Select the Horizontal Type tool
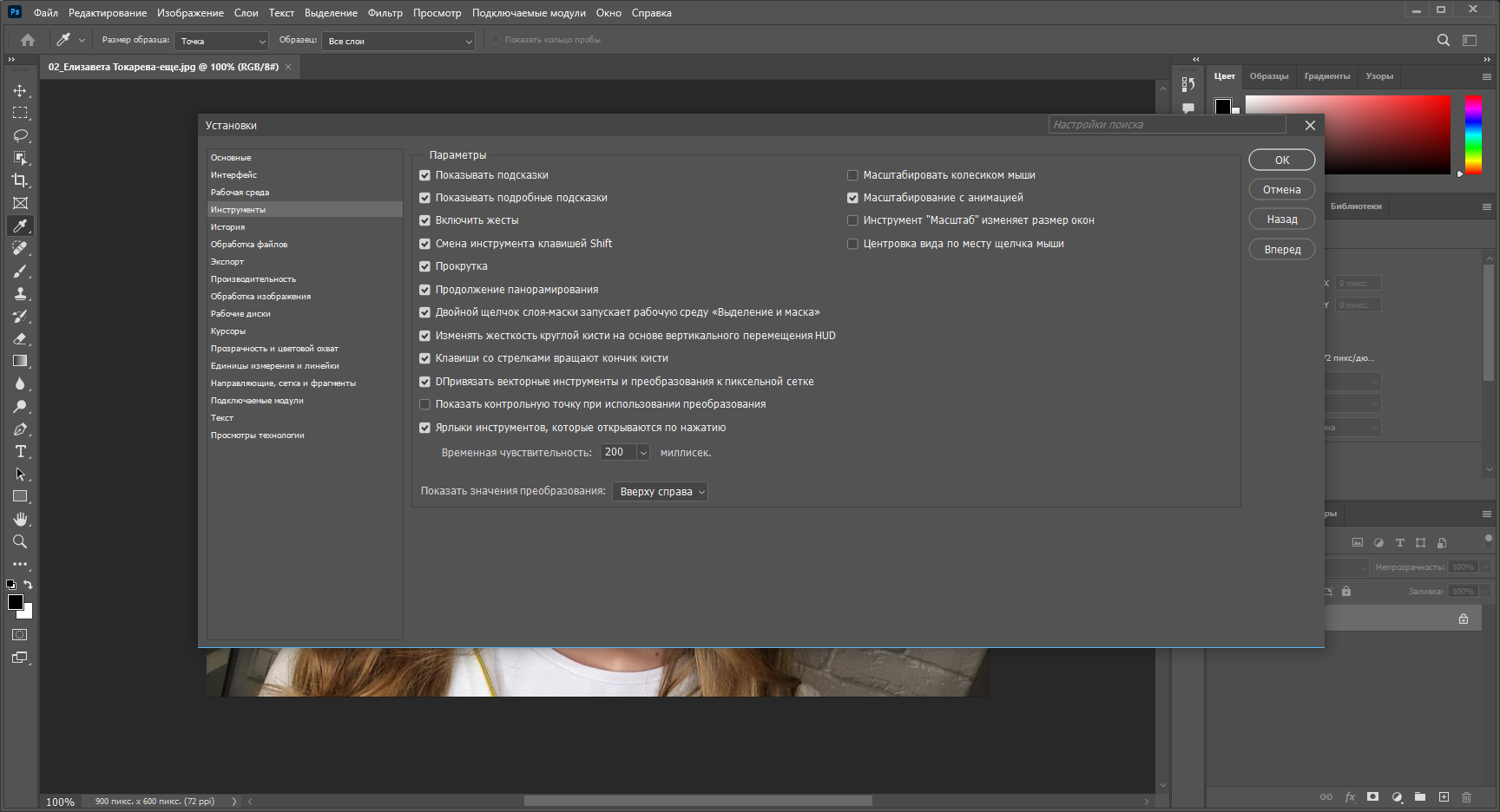This screenshot has width=1500, height=812. point(20,451)
